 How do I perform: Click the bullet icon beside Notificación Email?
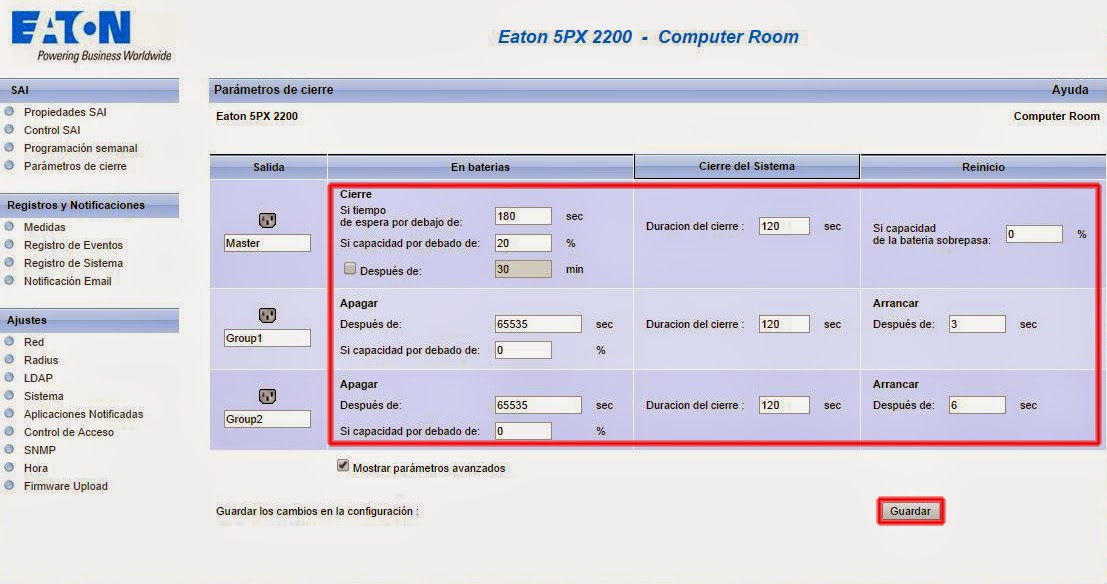[x=10, y=281]
